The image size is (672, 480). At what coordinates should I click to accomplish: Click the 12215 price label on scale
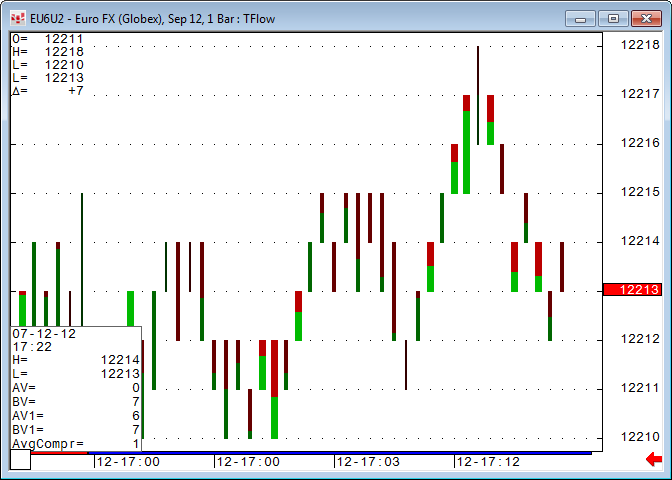pyautogui.click(x=639, y=192)
